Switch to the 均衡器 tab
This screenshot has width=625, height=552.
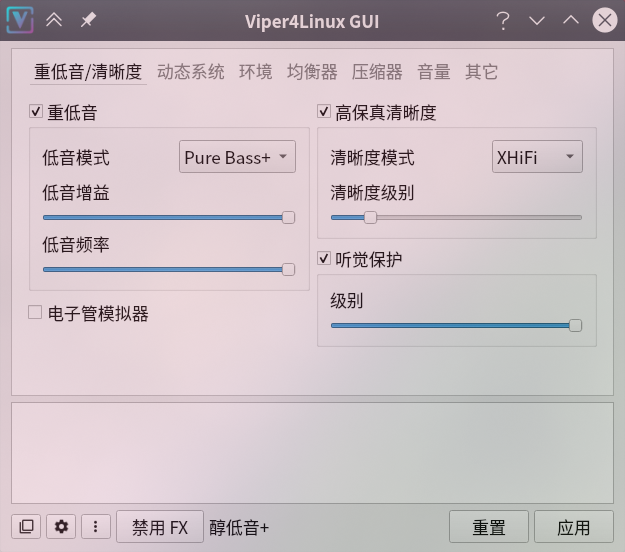coord(312,72)
